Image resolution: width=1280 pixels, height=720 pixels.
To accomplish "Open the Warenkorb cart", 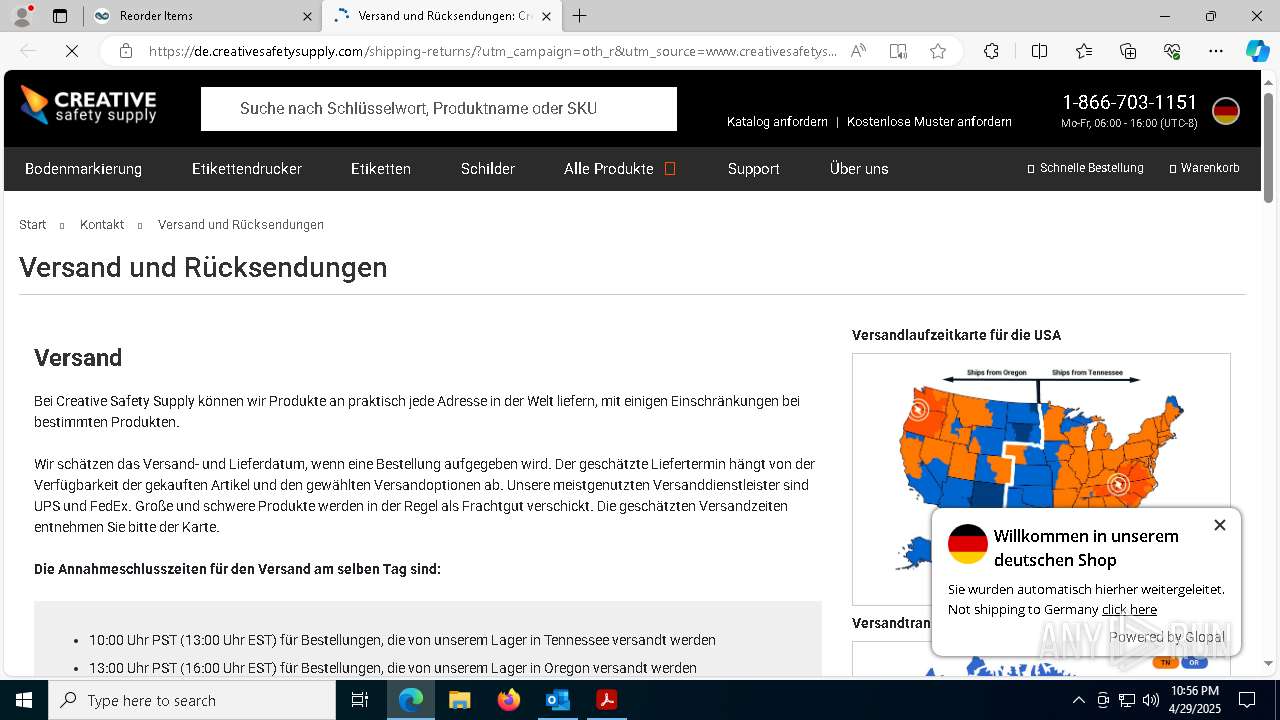I will (x=1205, y=168).
